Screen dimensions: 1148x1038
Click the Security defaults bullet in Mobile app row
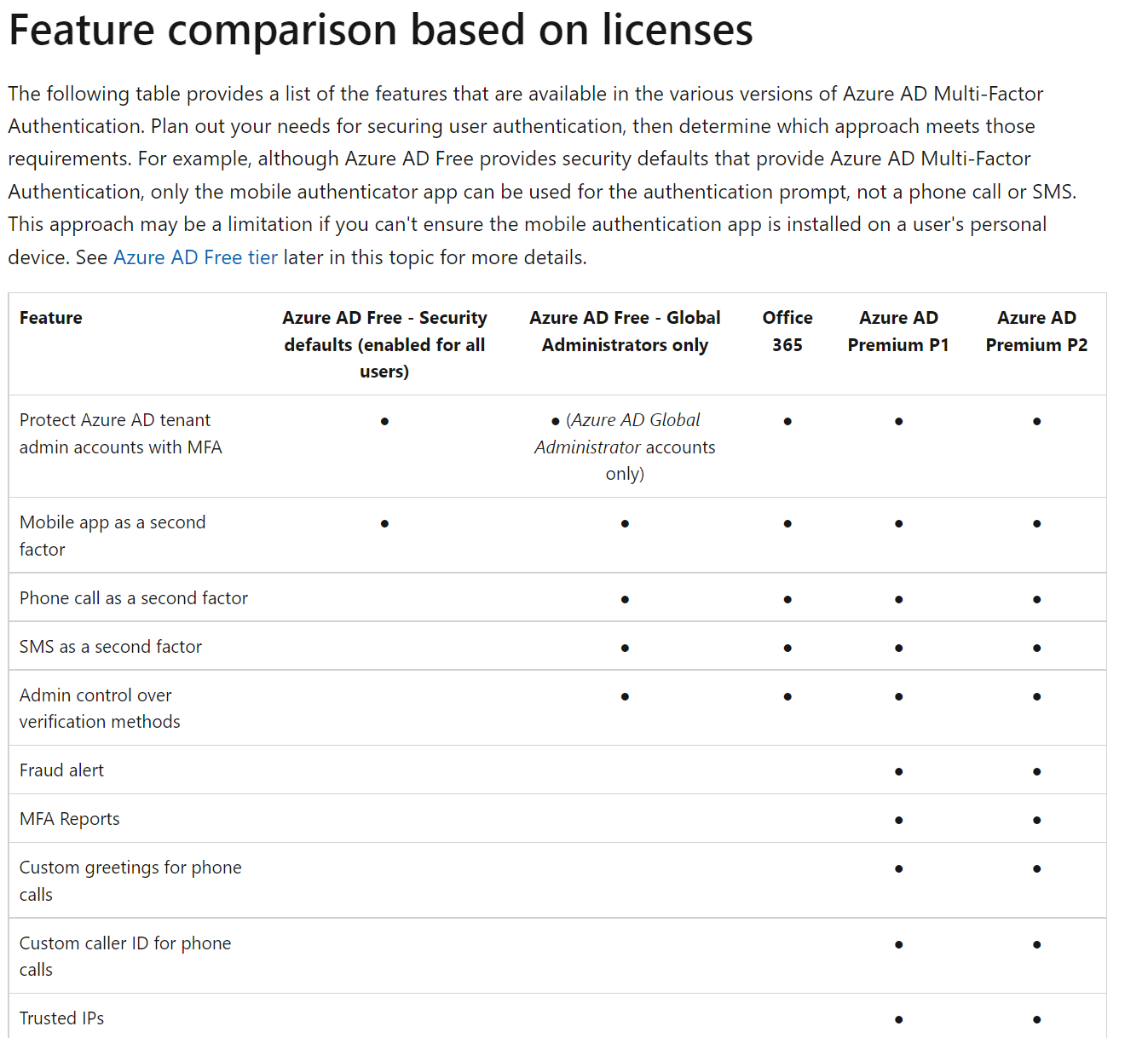pyautogui.click(x=384, y=523)
